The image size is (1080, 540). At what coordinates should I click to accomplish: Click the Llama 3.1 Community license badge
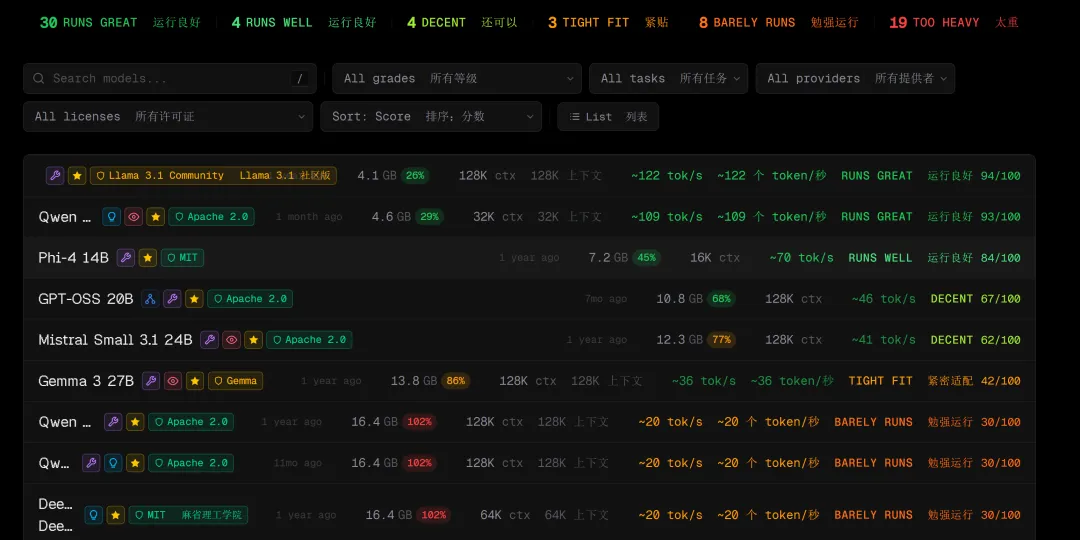click(214, 176)
